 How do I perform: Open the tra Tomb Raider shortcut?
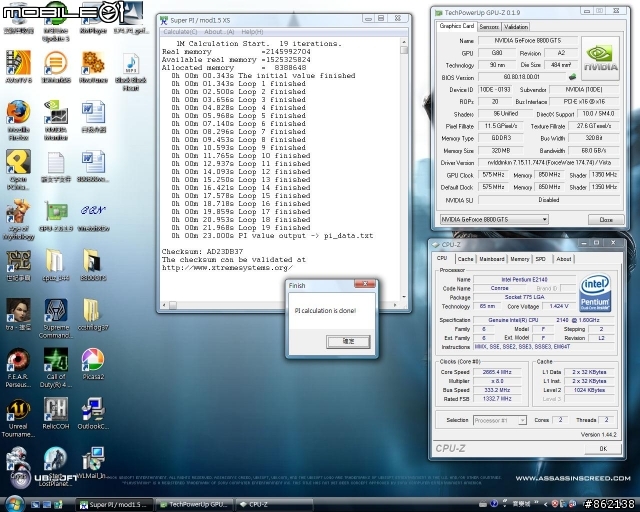pyautogui.click(x=18, y=315)
